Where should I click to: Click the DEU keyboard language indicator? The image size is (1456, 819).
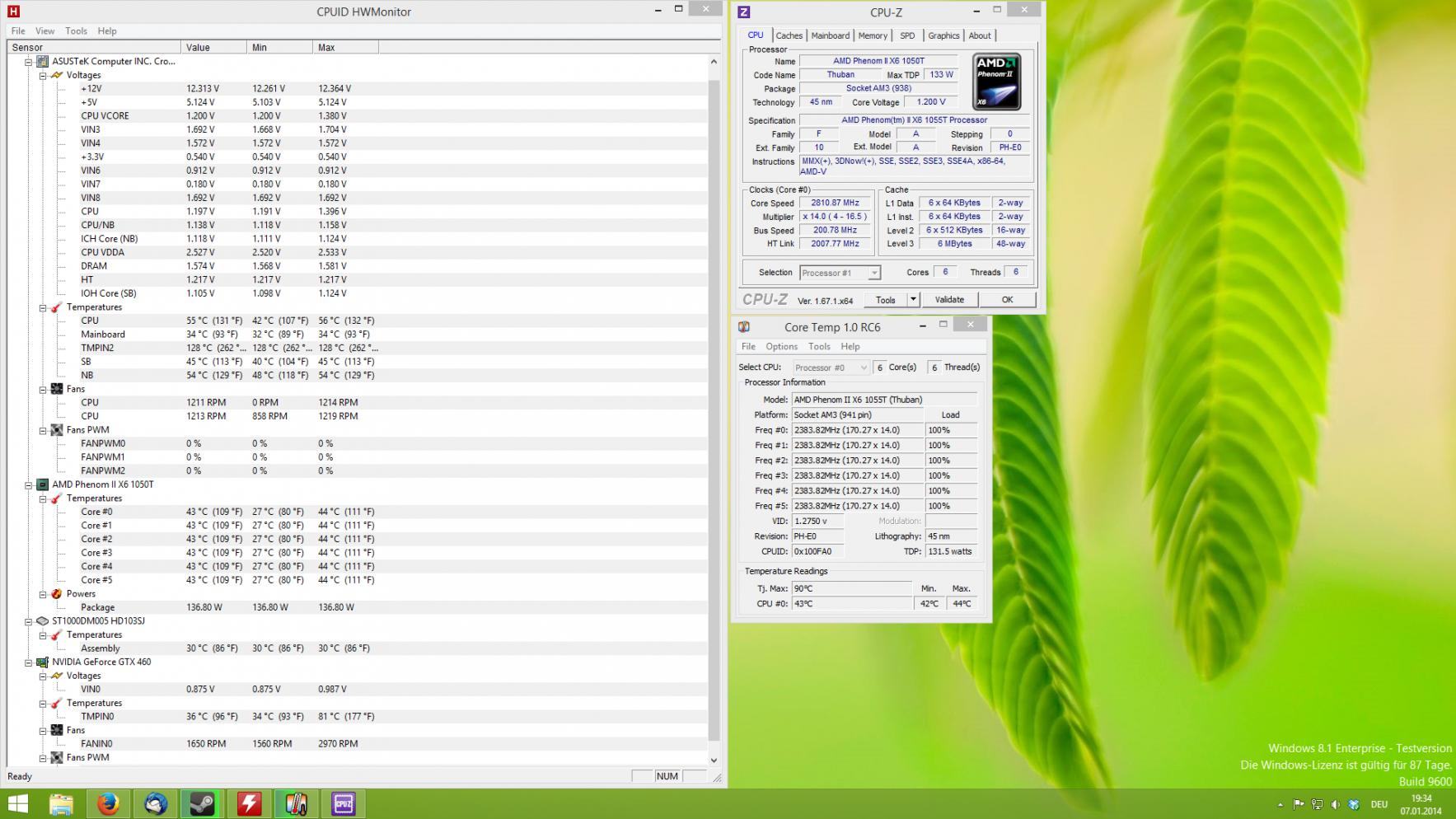(1379, 805)
